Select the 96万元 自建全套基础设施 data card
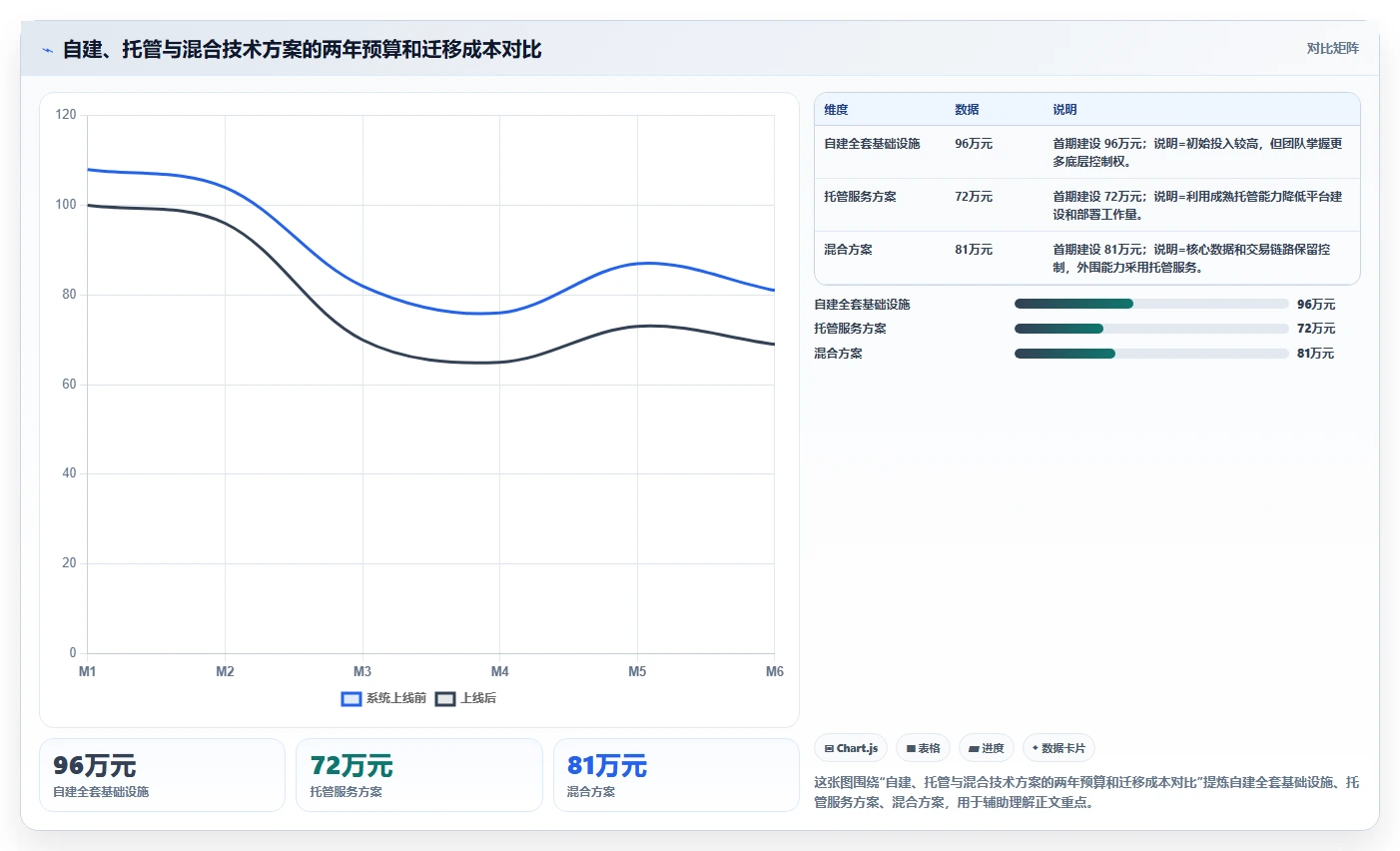This screenshot has width=1400, height=851. (162, 775)
